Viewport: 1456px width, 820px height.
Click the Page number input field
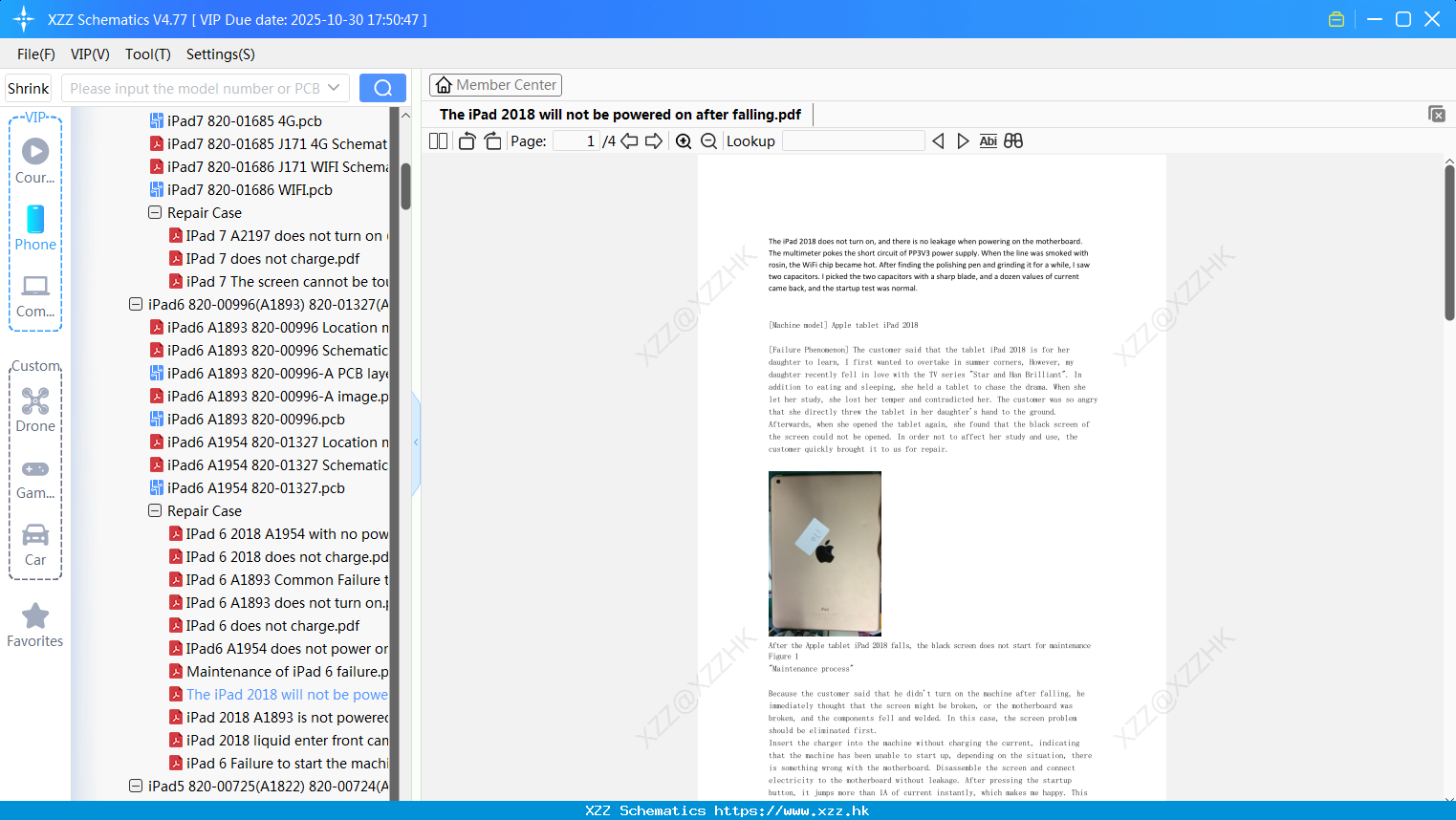pos(576,140)
